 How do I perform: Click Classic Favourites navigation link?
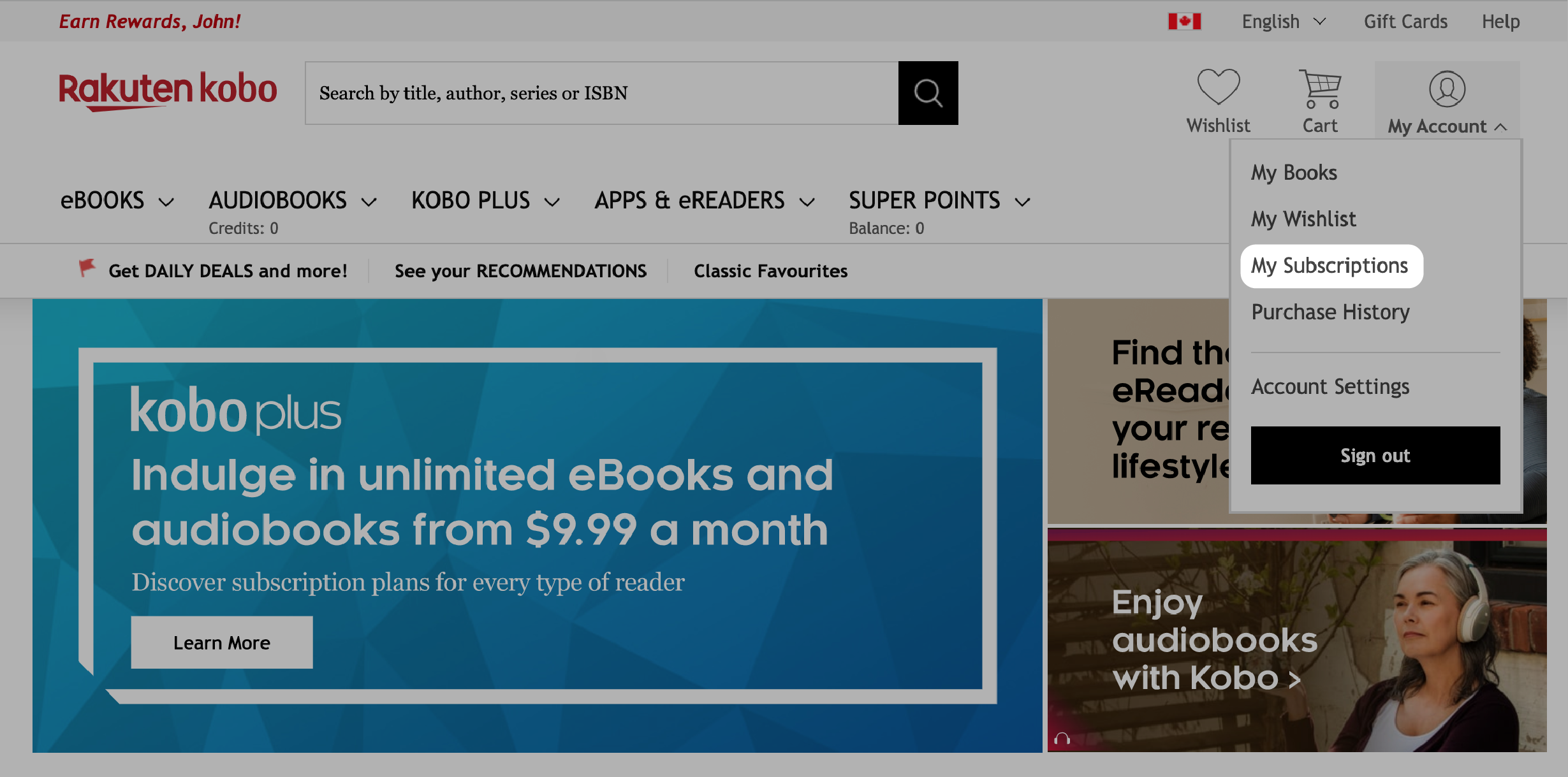(x=770, y=270)
